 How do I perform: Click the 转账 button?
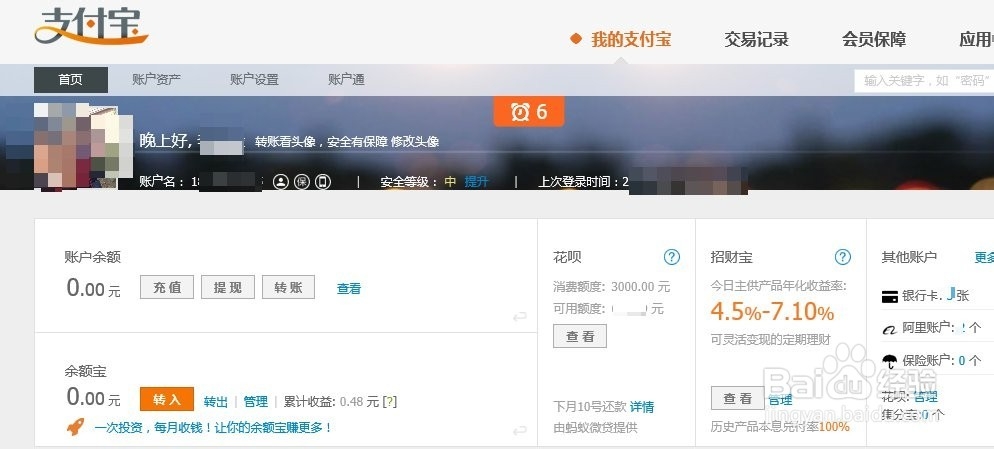288,287
